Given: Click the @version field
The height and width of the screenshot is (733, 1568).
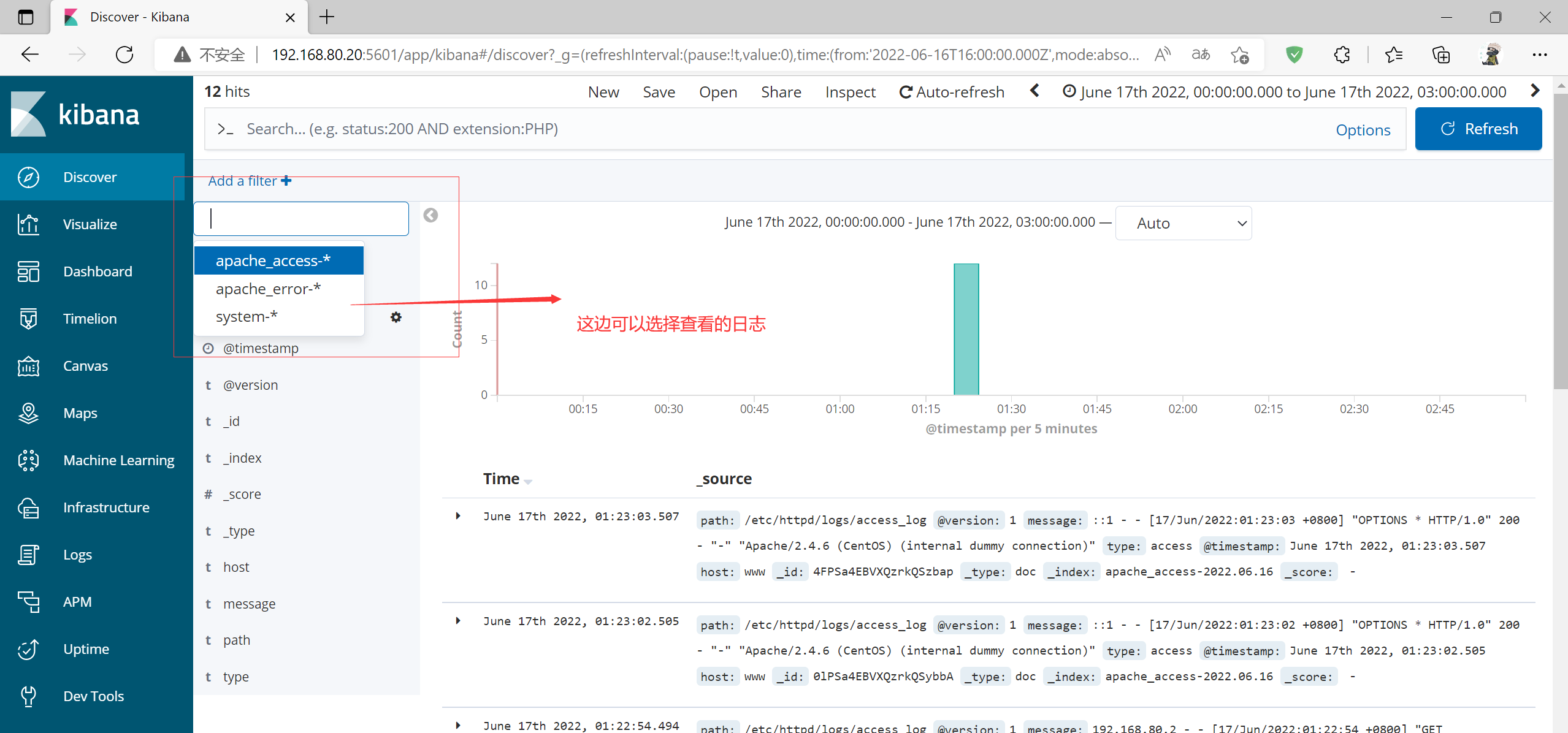Looking at the screenshot, I should pyautogui.click(x=250, y=385).
